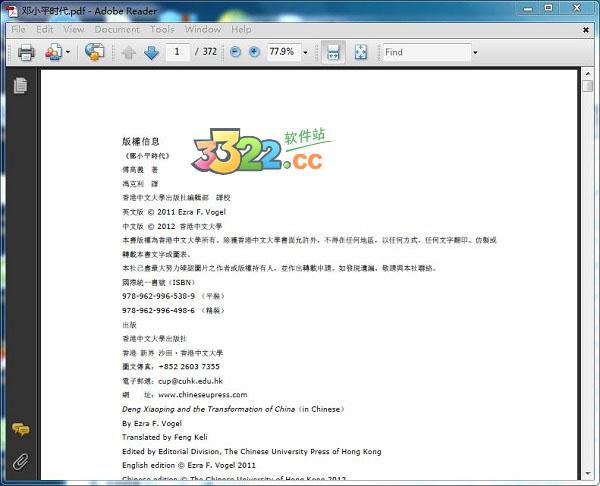Click "English edition © Ezra F. Vogel 2011" line

pyautogui.click(x=189, y=465)
